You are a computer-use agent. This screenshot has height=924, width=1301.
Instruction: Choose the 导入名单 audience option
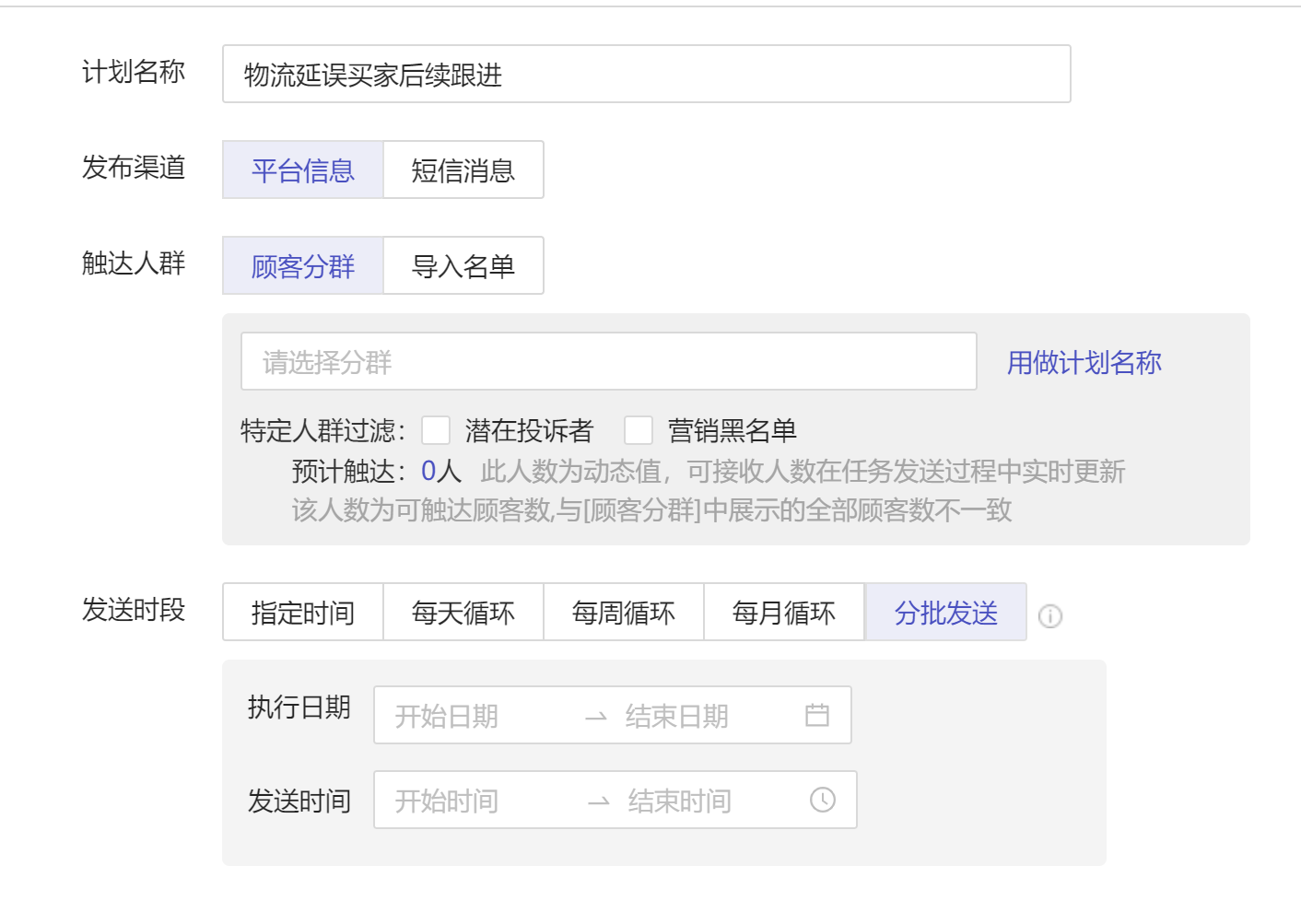(463, 265)
